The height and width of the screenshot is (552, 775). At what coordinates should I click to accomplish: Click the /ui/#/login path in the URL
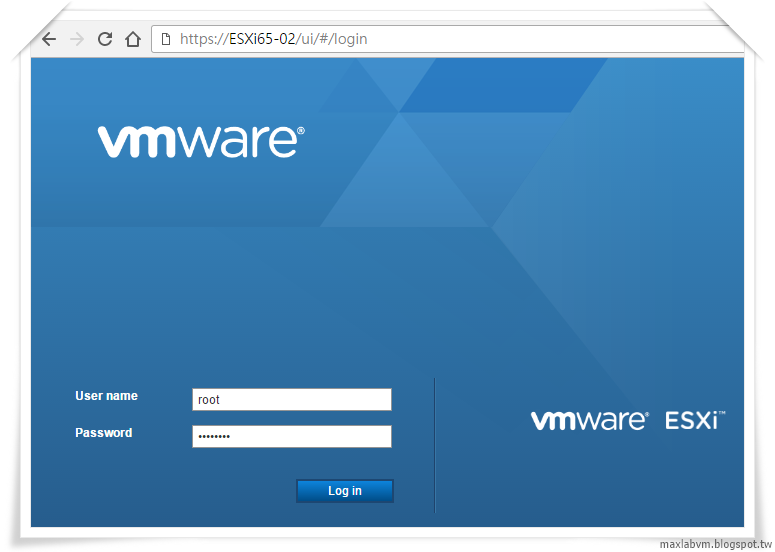click(x=332, y=39)
